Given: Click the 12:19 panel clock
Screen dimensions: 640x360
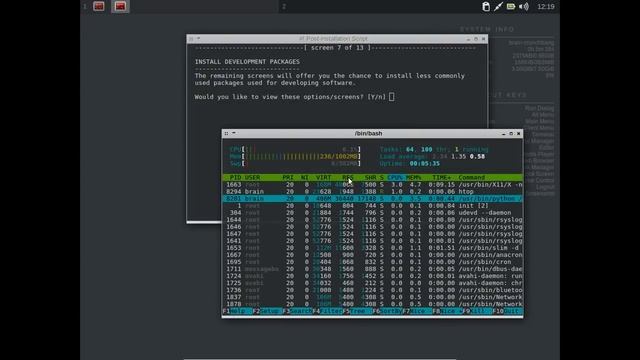Looking at the screenshot, I should [546, 7].
